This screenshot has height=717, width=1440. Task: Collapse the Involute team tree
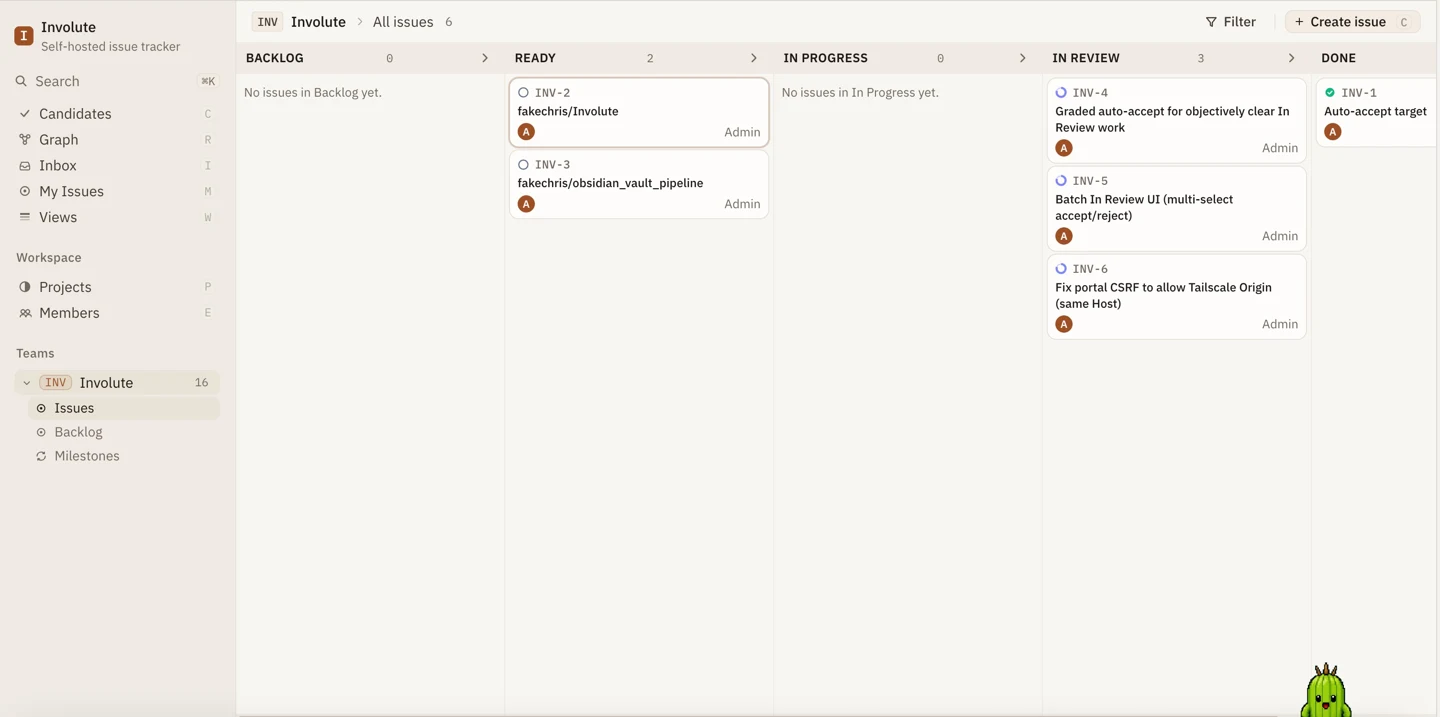(x=27, y=383)
